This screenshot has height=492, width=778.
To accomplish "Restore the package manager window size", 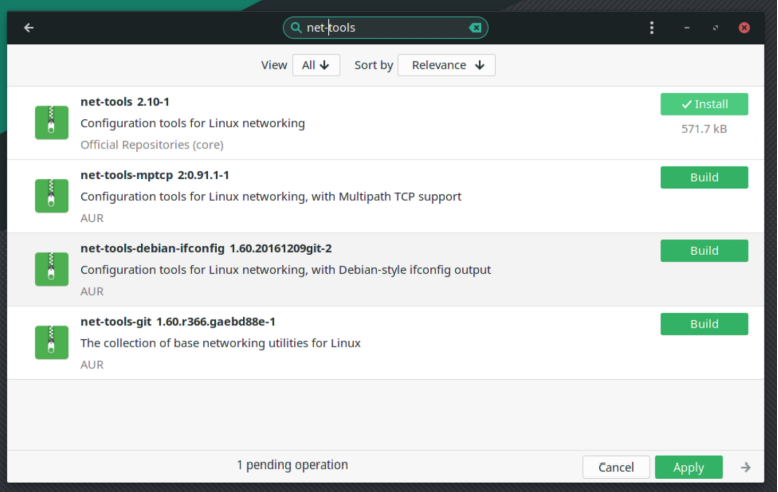I will click(x=715, y=28).
